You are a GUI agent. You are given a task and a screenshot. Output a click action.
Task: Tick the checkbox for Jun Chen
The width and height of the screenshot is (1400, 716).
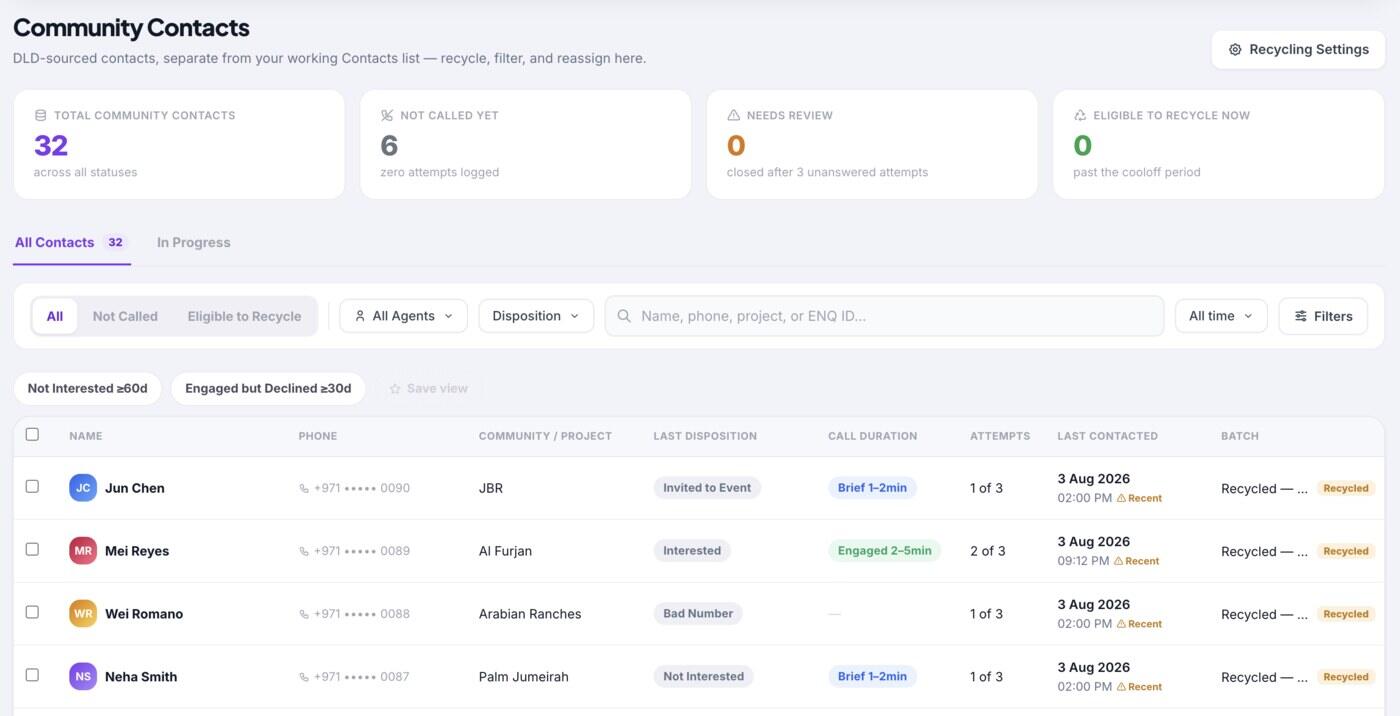pos(32,486)
